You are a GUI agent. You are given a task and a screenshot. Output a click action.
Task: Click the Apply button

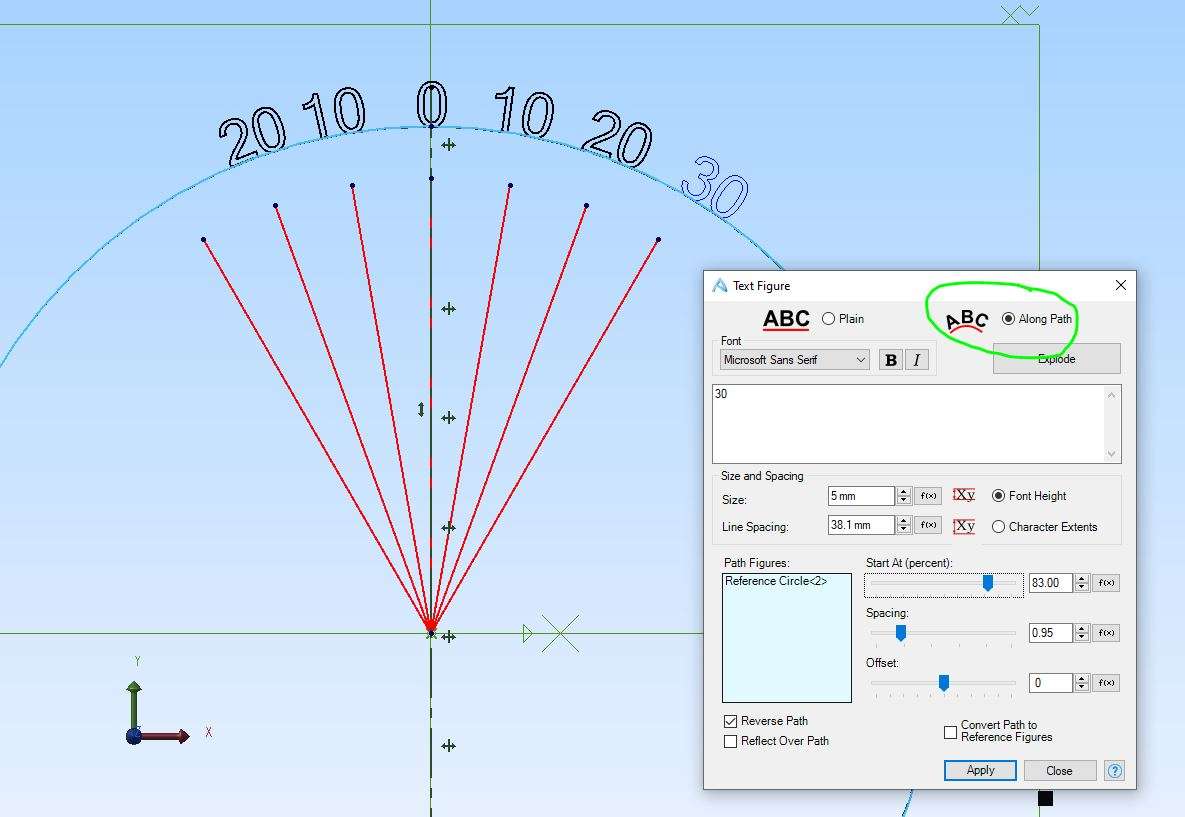point(980,770)
